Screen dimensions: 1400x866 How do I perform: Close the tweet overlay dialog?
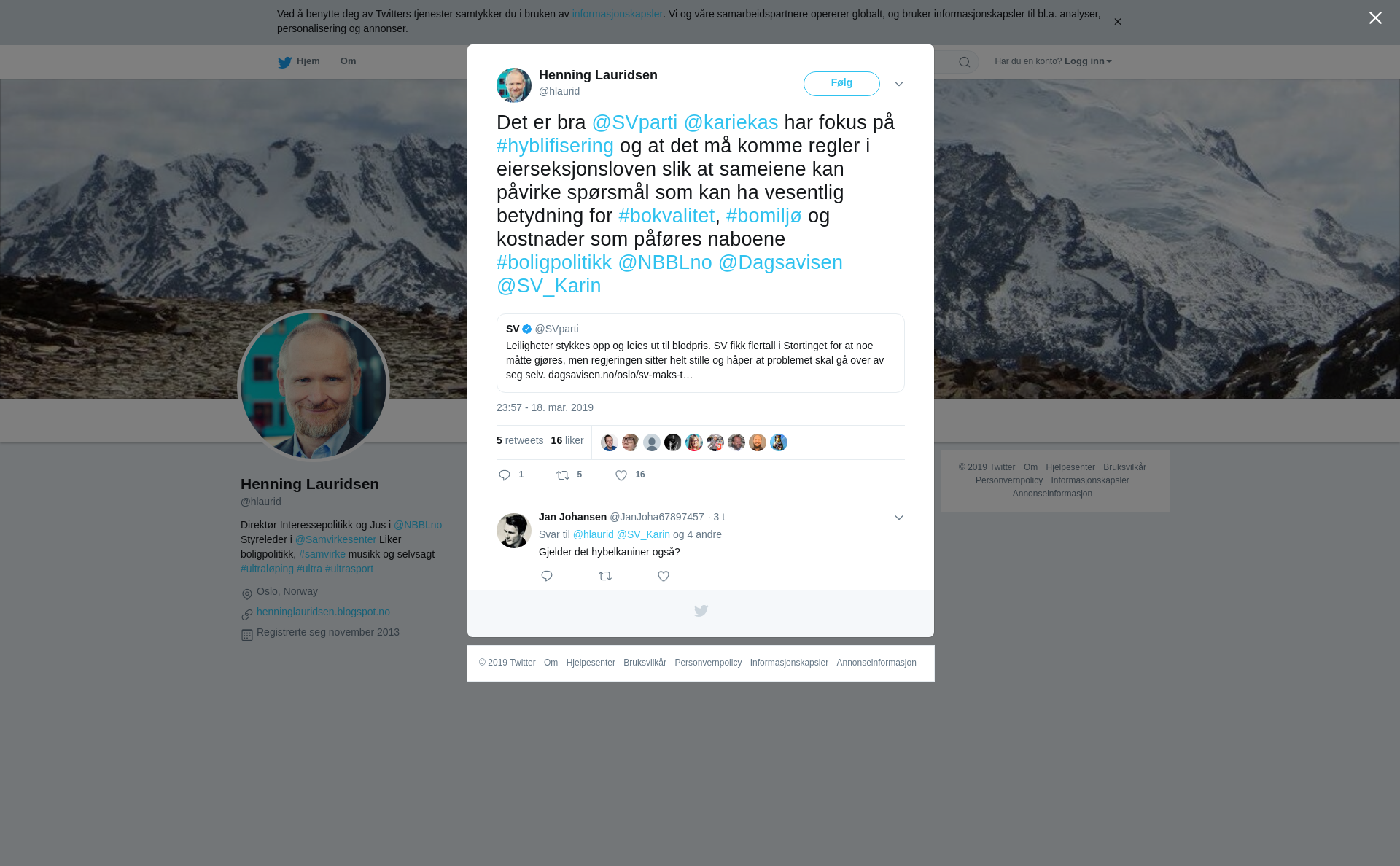1375,17
